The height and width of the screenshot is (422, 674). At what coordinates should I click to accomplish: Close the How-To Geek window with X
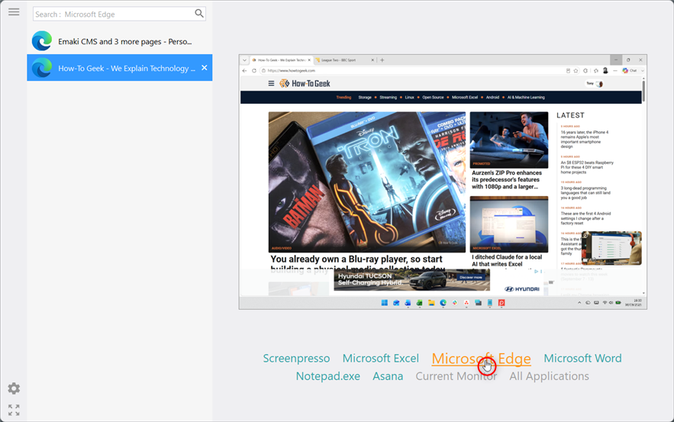[x=205, y=68]
